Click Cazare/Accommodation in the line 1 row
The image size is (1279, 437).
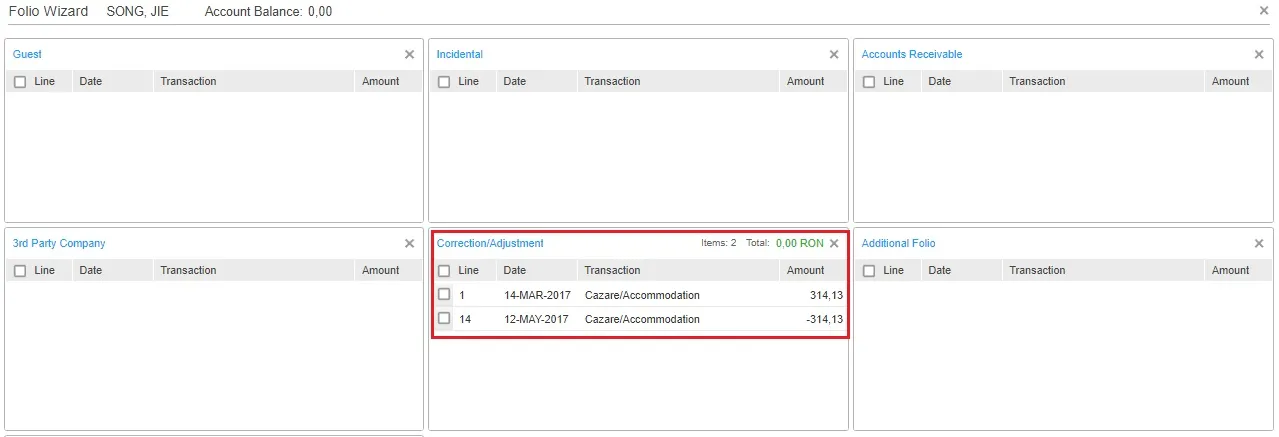(x=642, y=296)
